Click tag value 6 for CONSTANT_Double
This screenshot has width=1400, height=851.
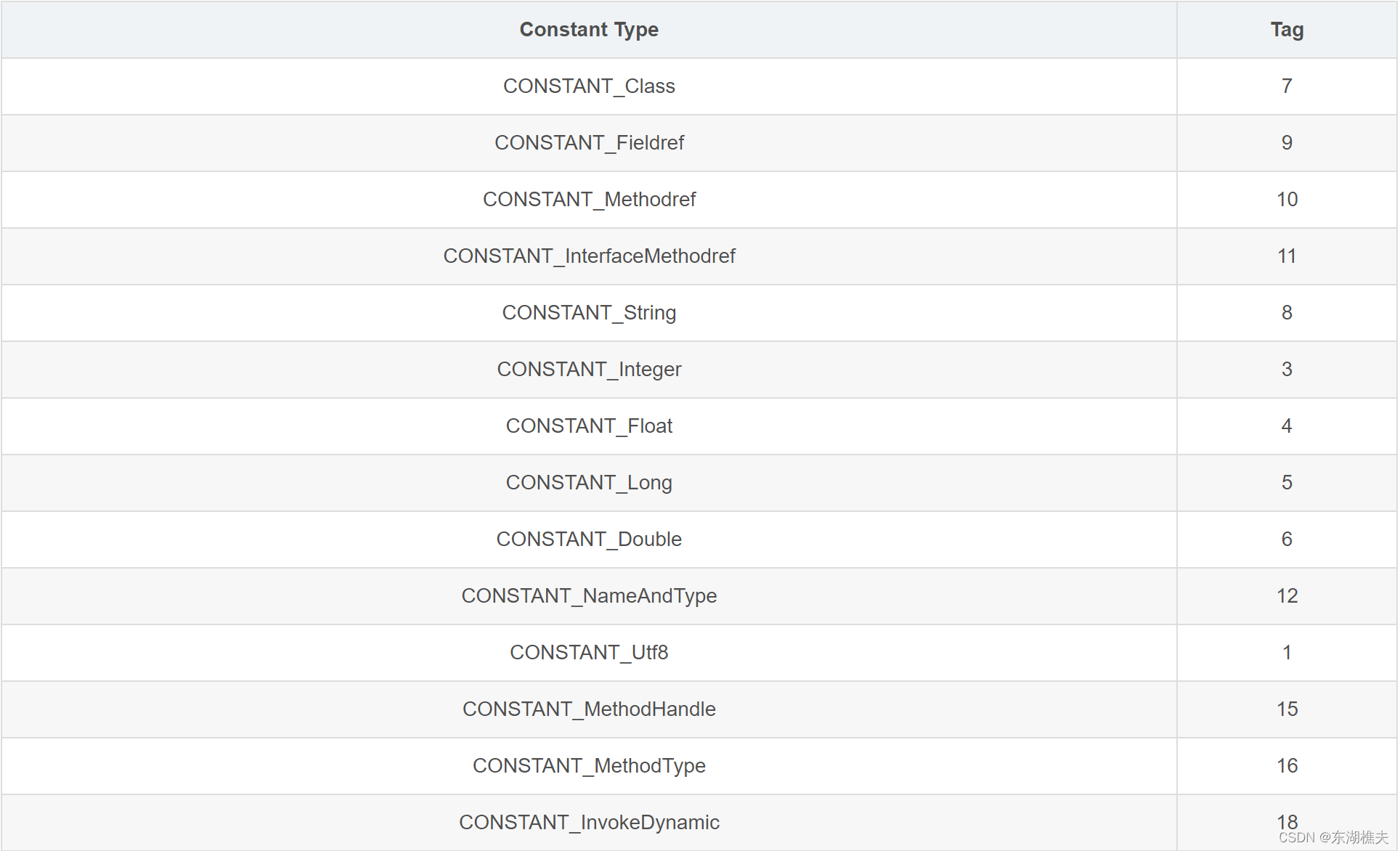(1287, 539)
